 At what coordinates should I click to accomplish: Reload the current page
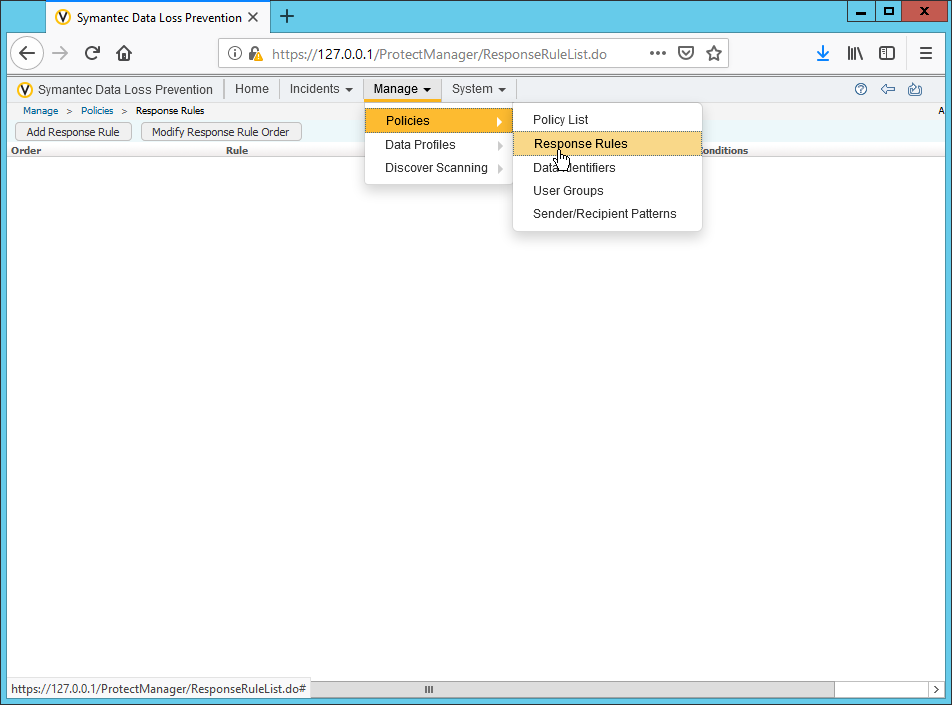[x=92, y=53]
